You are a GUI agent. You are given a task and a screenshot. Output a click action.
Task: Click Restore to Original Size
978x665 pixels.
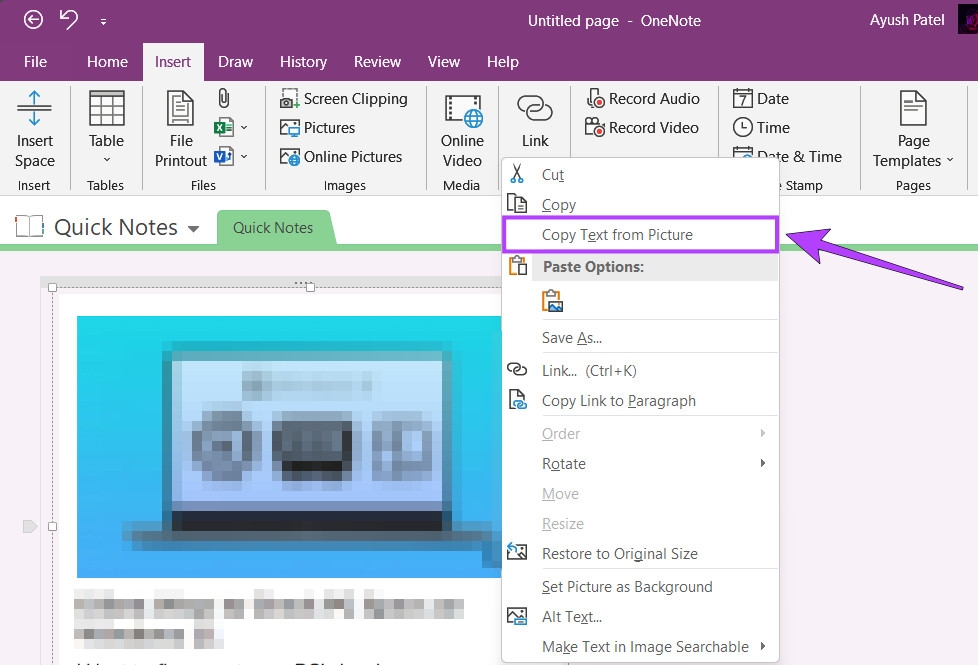pyautogui.click(x=641, y=553)
